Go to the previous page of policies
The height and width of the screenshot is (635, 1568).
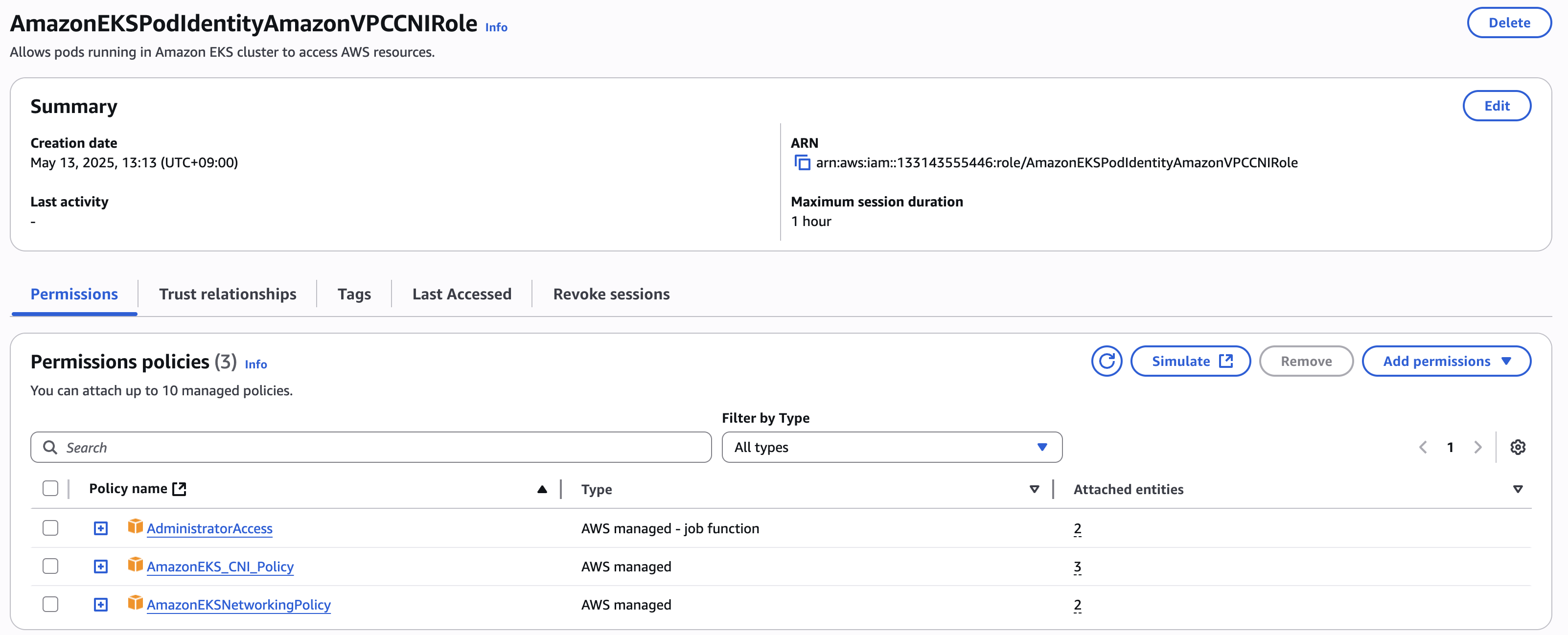coord(1423,448)
